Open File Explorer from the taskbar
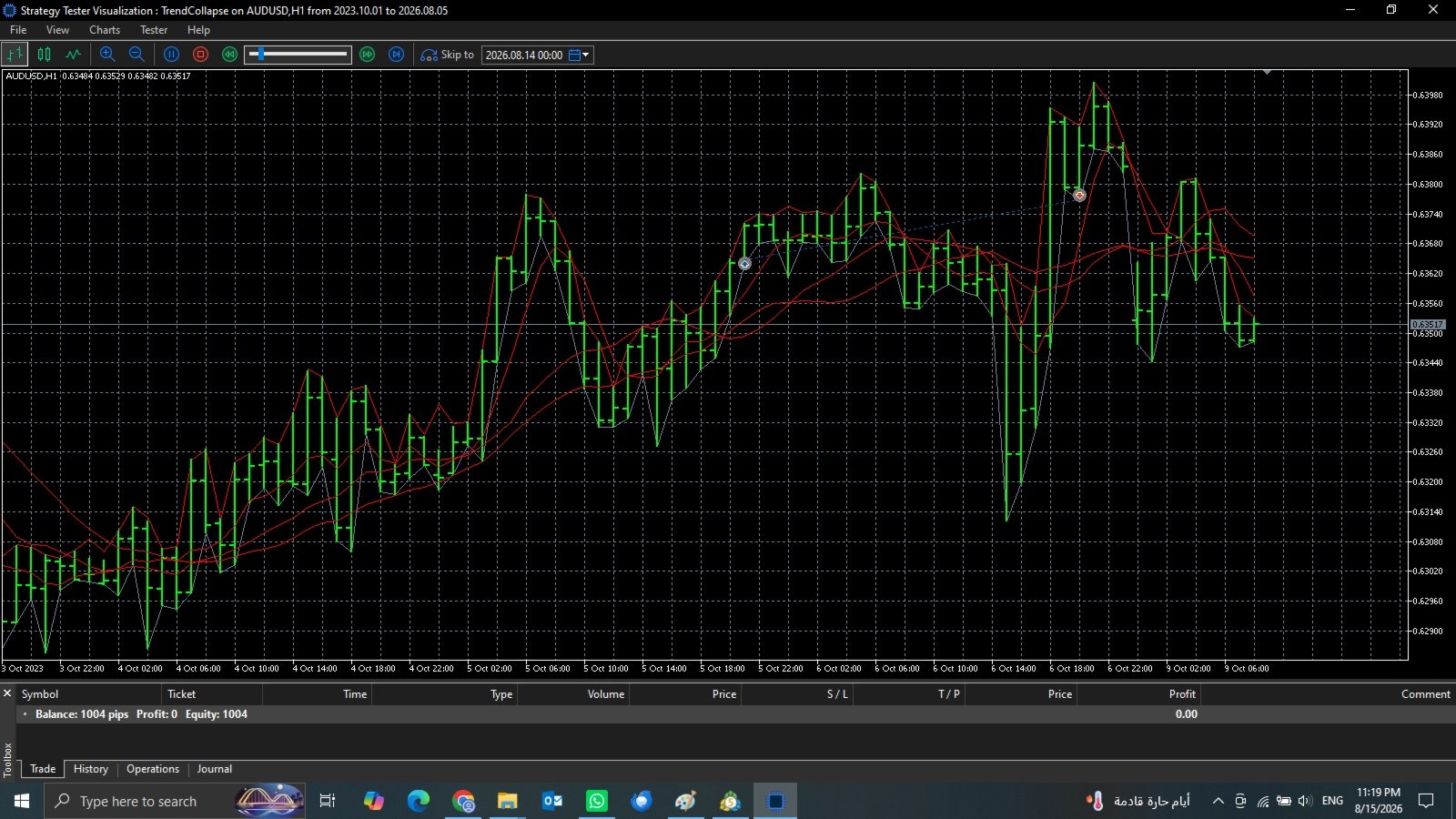The image size is (1456, 819). (x=508, y=801)
